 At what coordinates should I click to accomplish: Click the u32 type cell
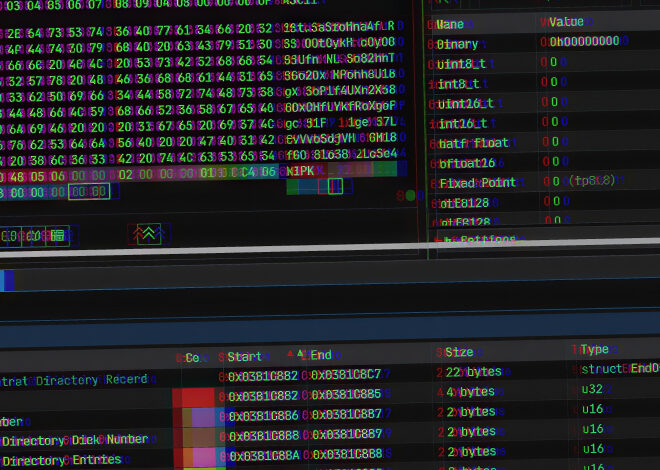(592, 389)
